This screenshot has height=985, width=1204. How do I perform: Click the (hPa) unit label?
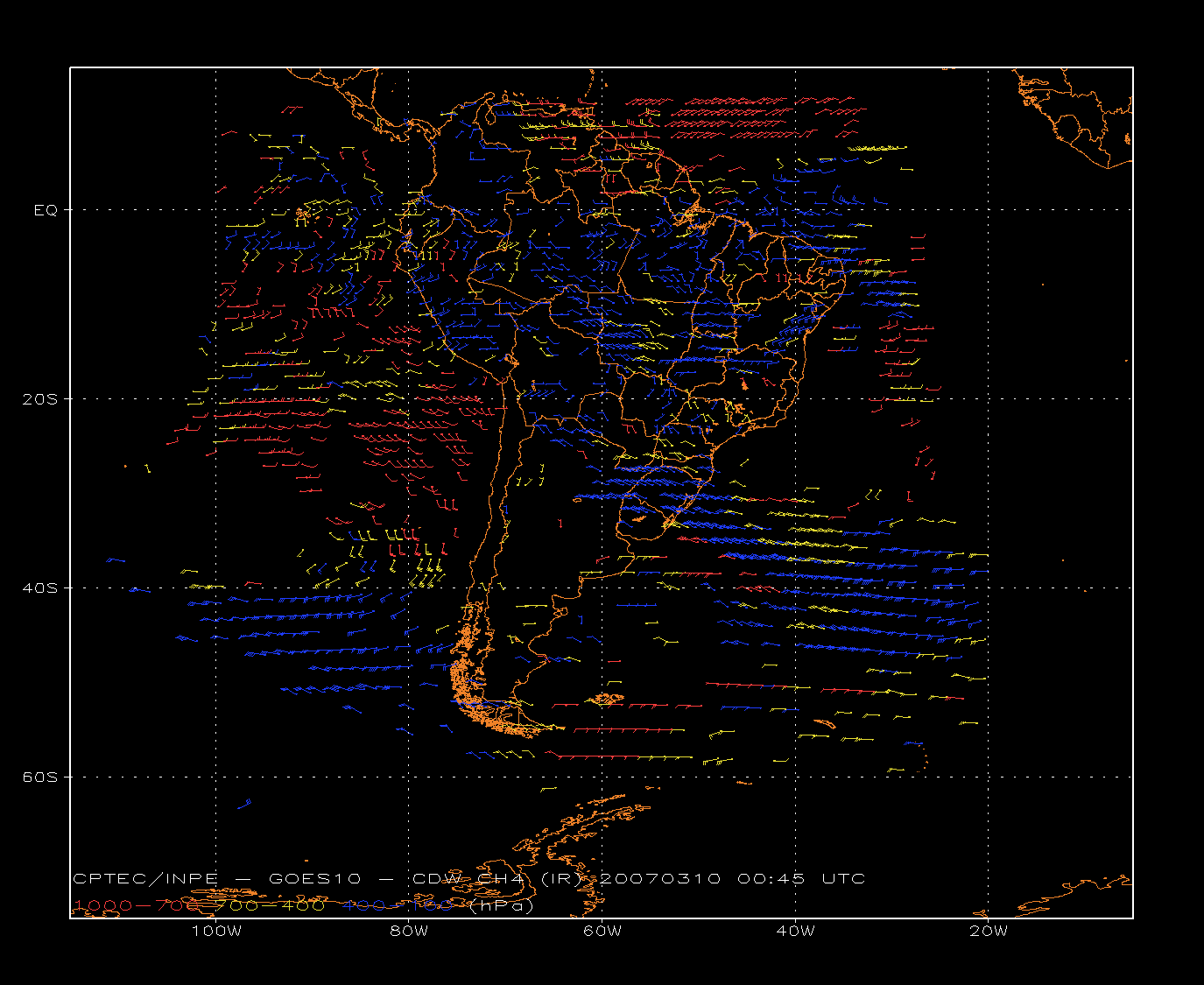click(501, 905)
